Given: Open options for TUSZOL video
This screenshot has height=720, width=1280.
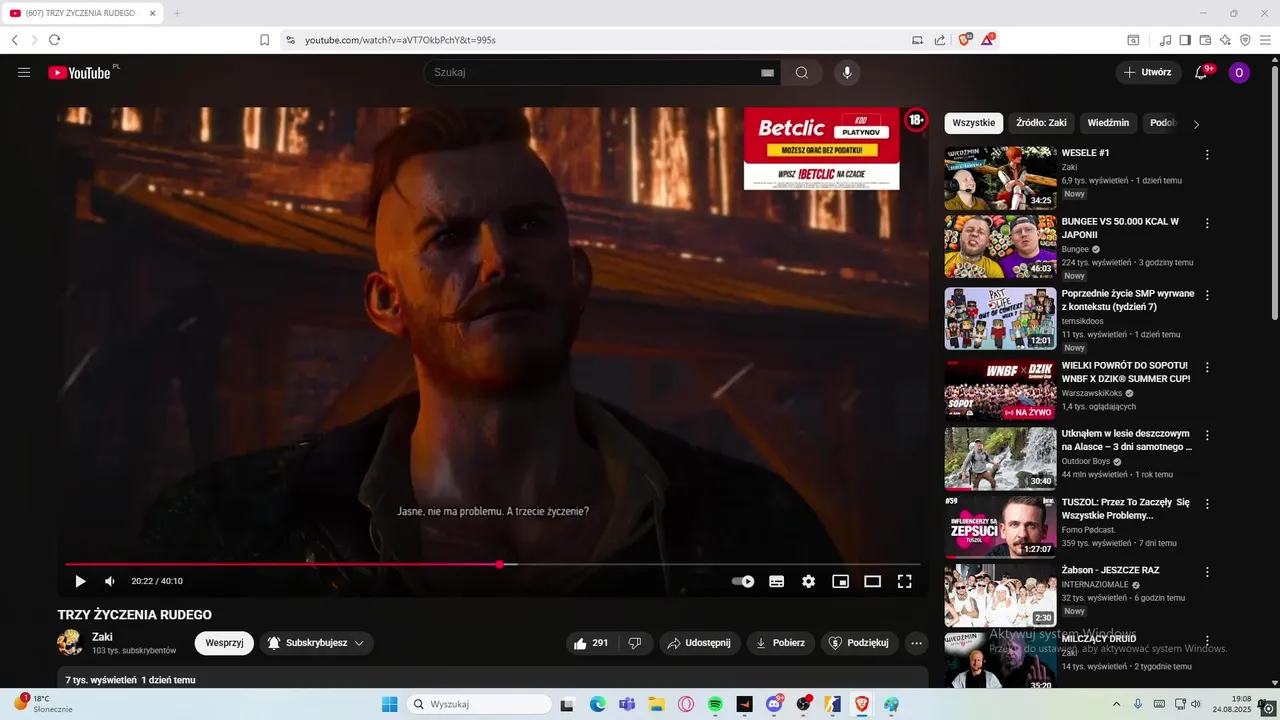Looking at the screenshot, I should coord(1207,504).
